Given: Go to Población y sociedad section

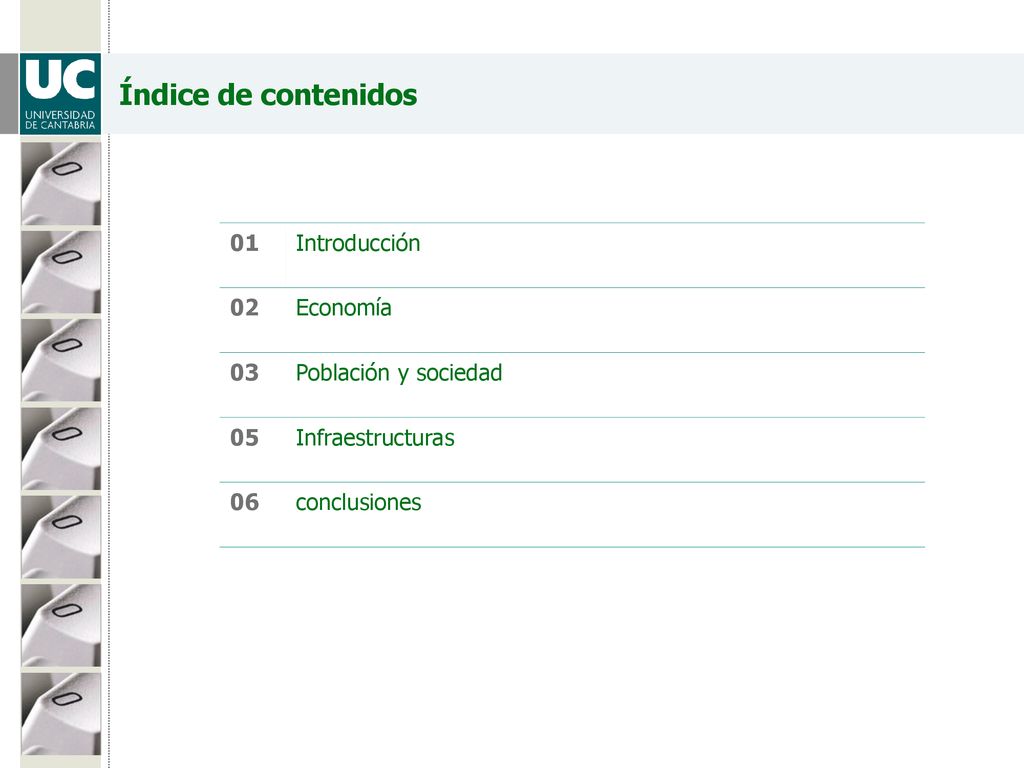Looking at the screenshot, I should (x=399, y=373).
